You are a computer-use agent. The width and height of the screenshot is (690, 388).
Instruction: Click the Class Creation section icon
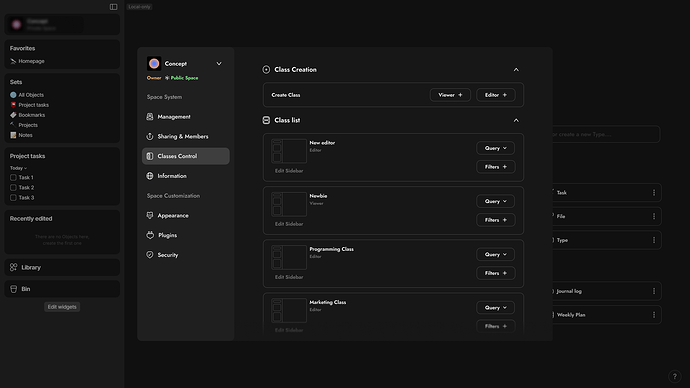(x=266, y=70)
